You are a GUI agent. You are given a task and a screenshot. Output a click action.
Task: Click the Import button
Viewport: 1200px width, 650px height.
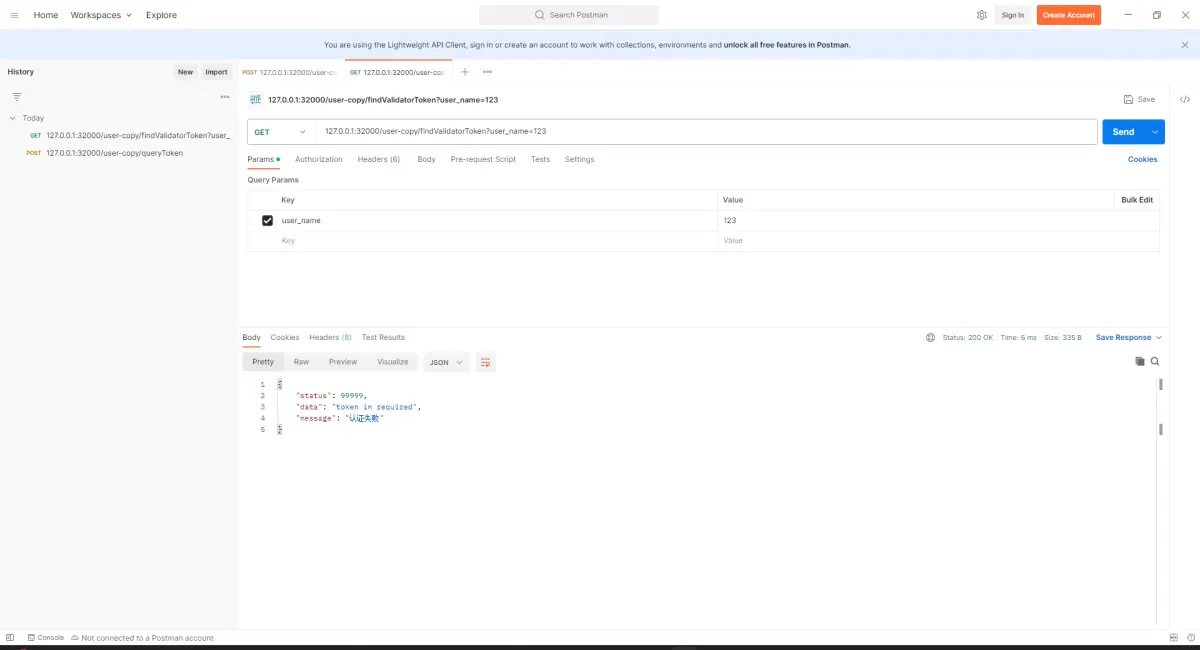pyautogui.click(x=216, y=72)
